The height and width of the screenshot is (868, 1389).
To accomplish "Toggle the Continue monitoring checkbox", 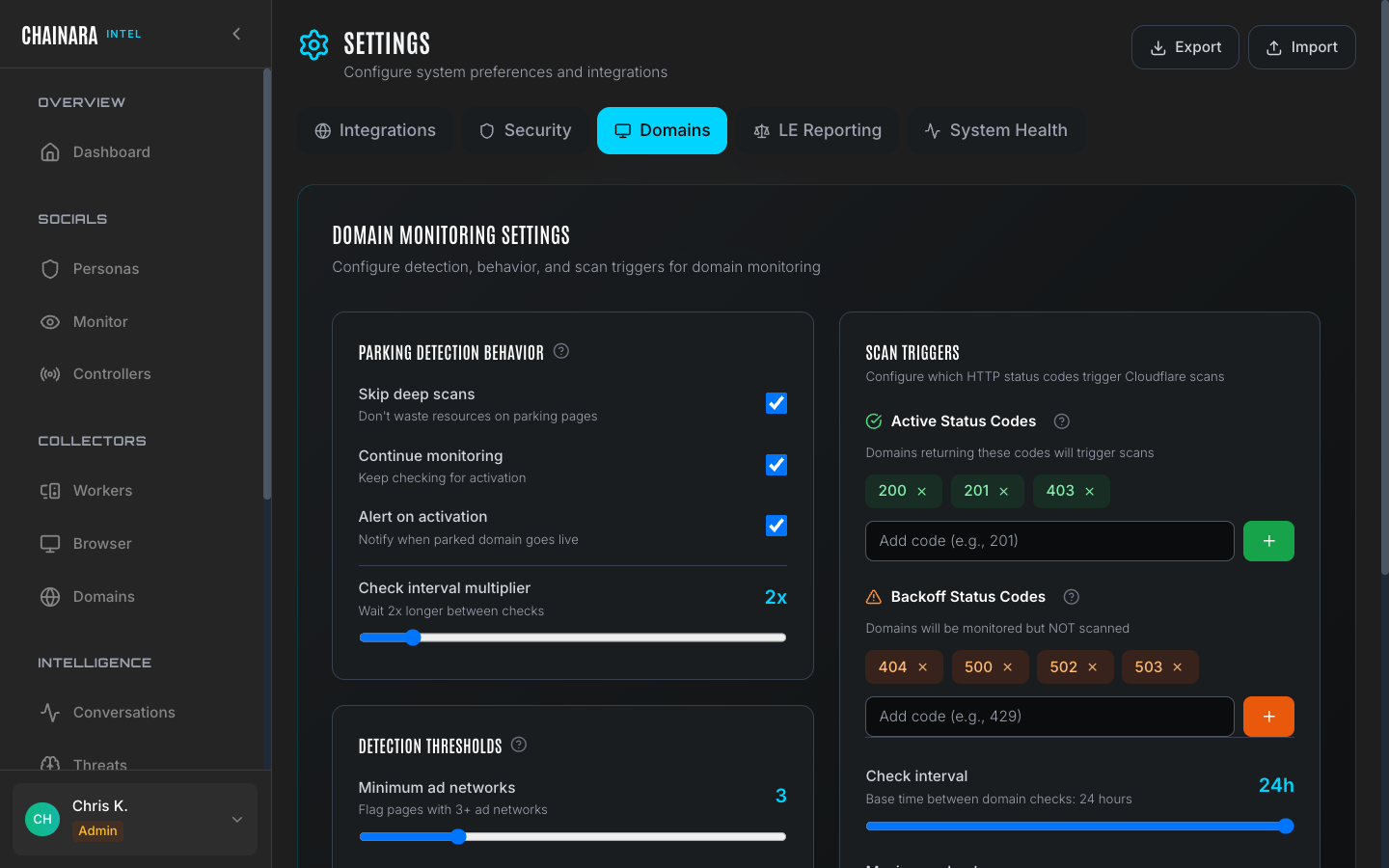I will point(776,465).
